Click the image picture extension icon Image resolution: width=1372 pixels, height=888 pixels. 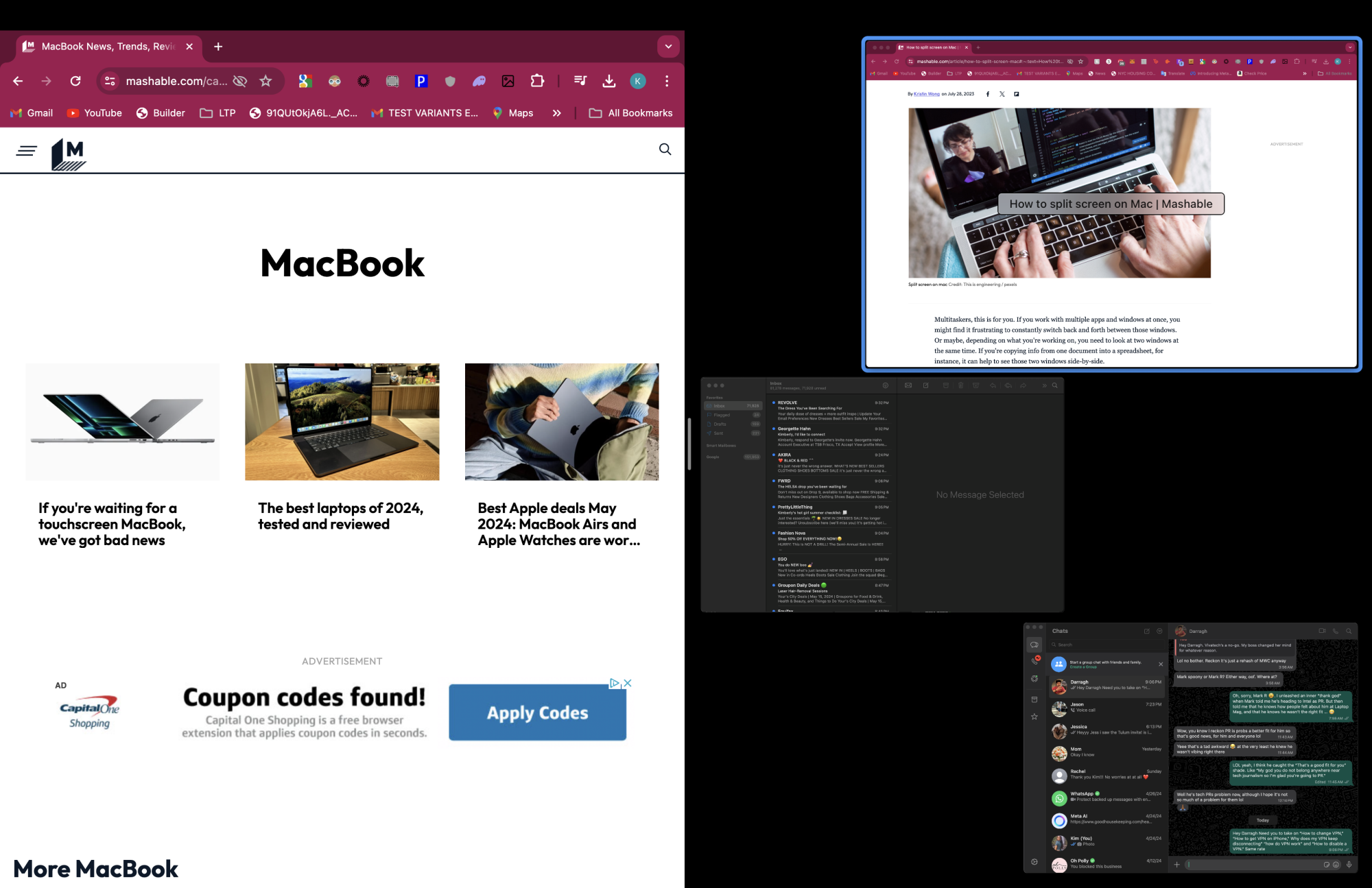point(508,81)
